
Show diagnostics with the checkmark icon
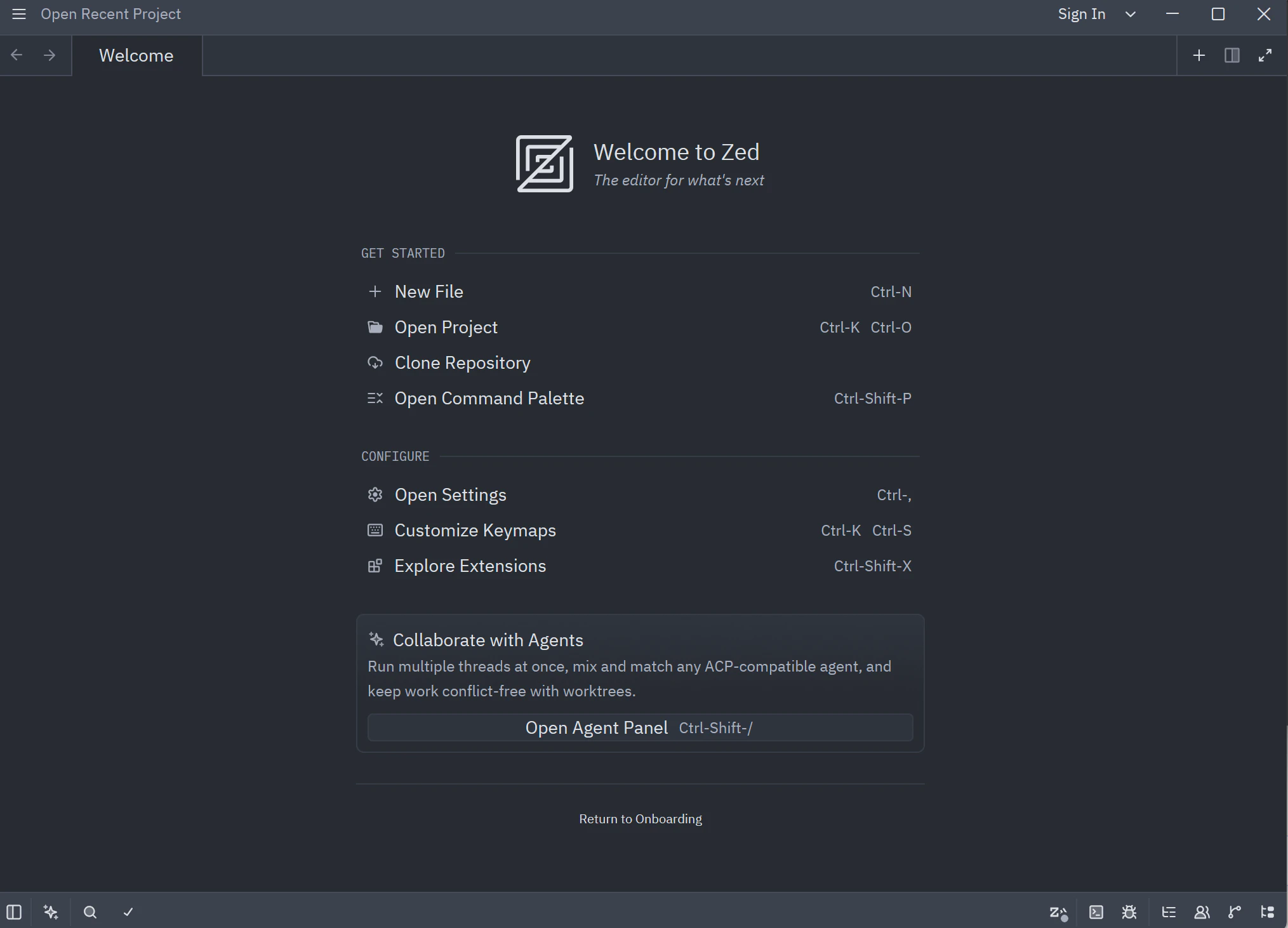128,912
